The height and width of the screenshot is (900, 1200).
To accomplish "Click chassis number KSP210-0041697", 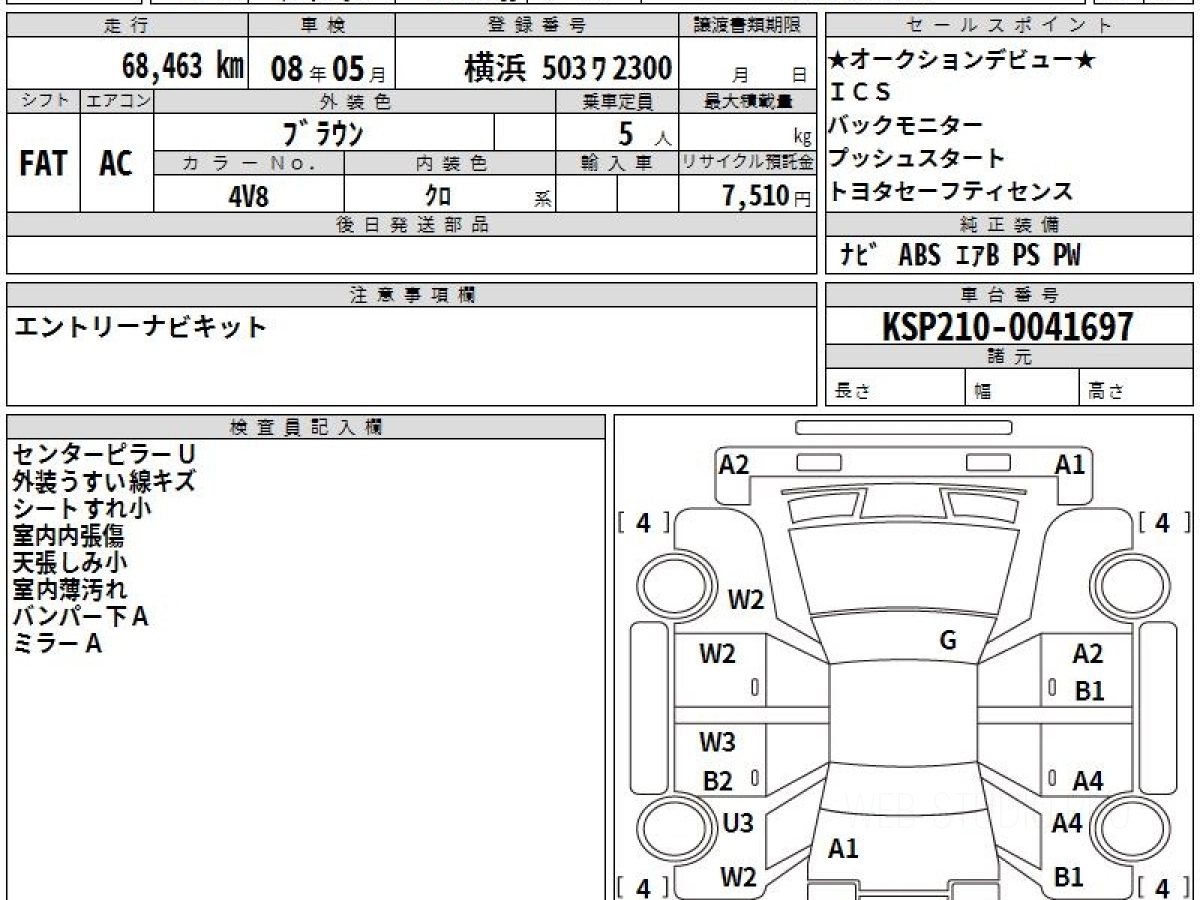I will 1008,326.
